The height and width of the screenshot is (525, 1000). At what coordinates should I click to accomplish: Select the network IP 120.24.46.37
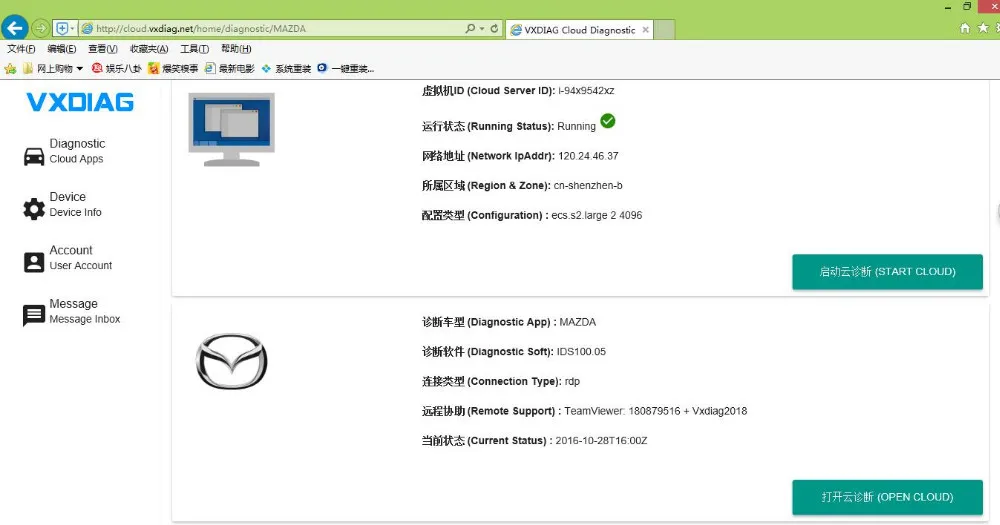[588, 156]
